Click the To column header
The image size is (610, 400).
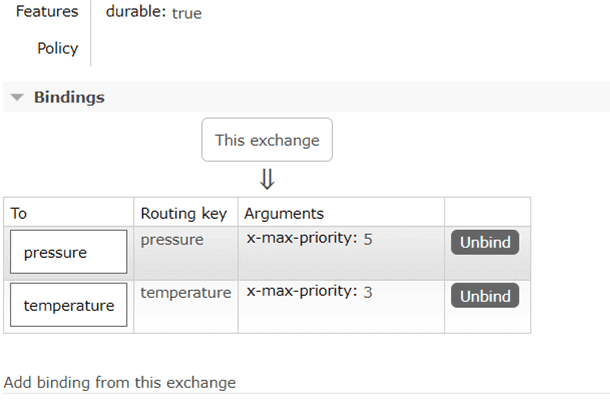[x=19, y=213]
